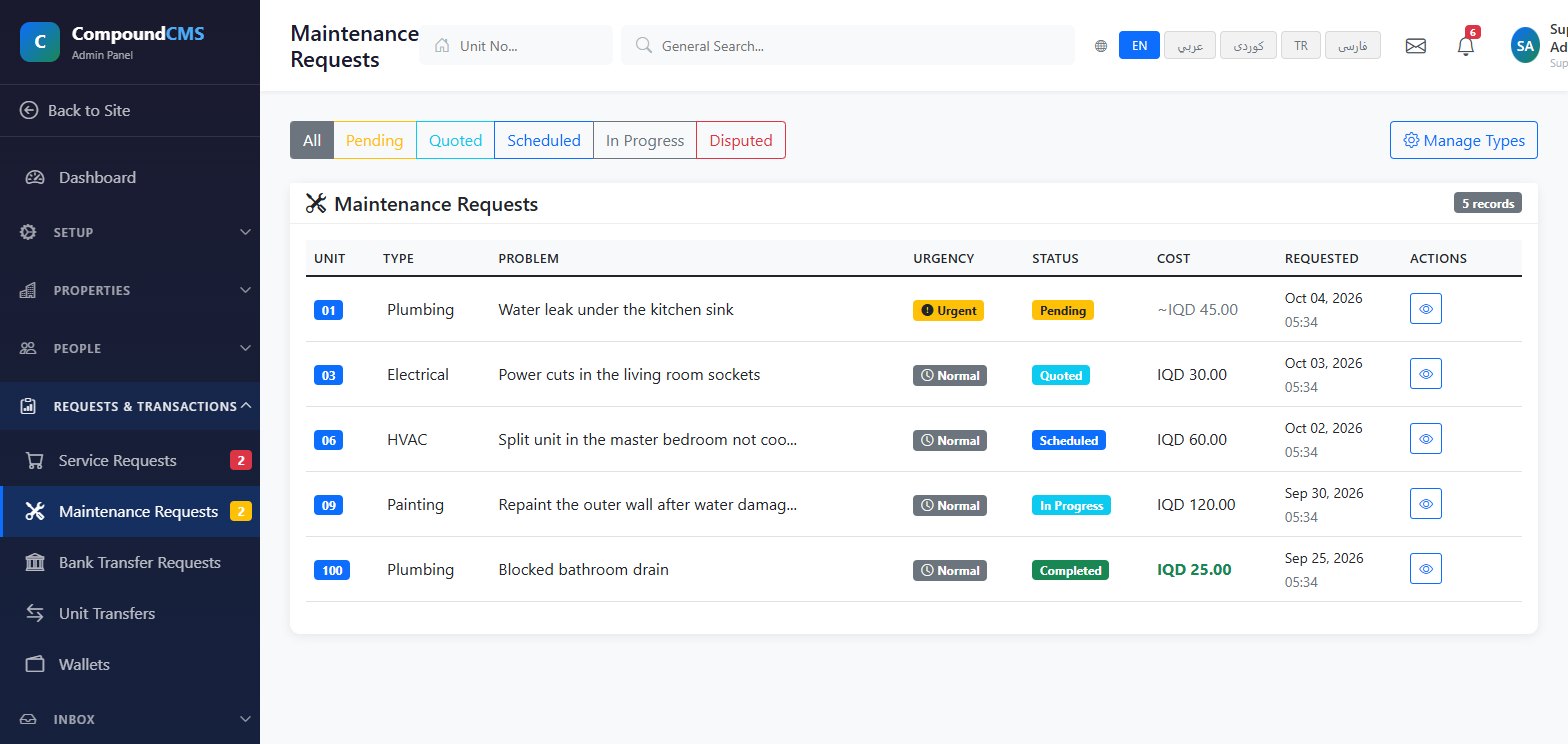This screenshot has width=1568, height=744.
Task: Expand the Properties sidebar section
Action: pyautogui.click(x=130, y=290)
